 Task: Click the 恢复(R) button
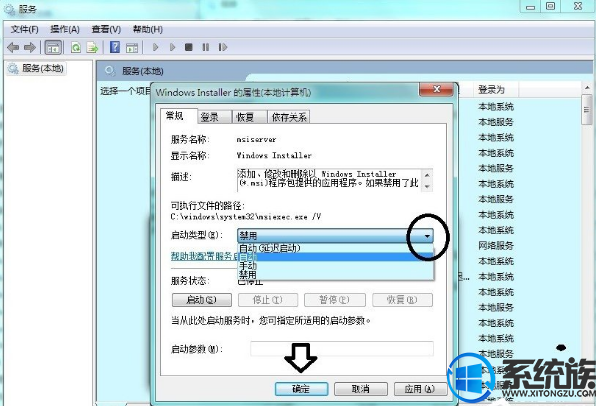click(x=402, y=300)
